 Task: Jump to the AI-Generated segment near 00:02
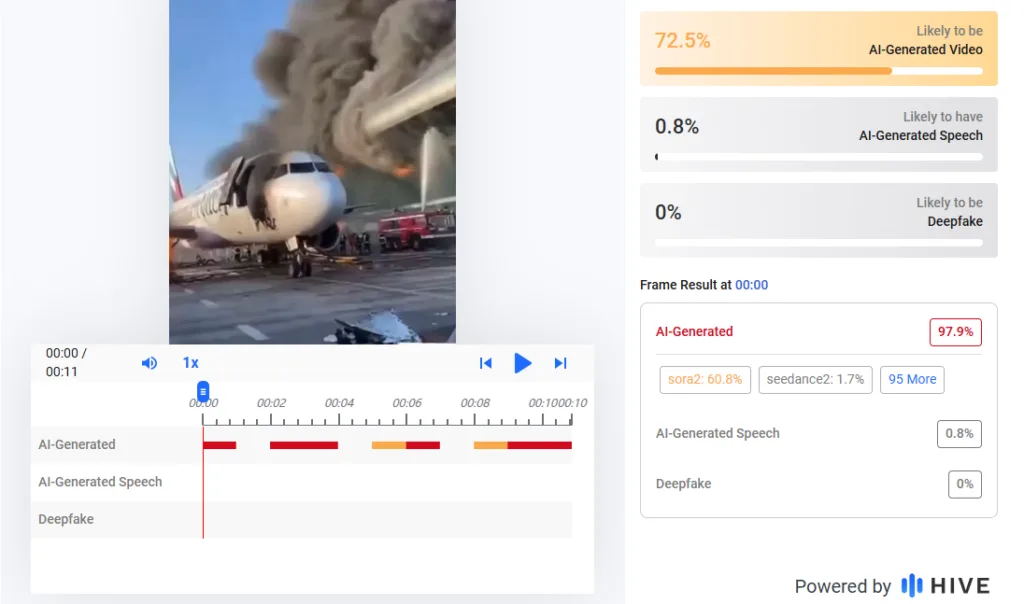[304, 445]
